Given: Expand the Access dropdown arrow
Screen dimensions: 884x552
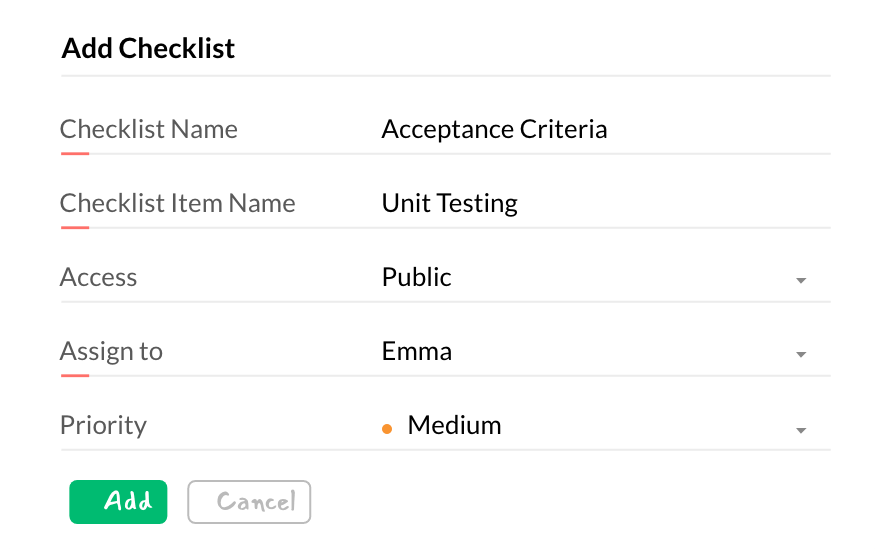Looking at the screenshot, I should pyautogui.click(x=801, y=281).
